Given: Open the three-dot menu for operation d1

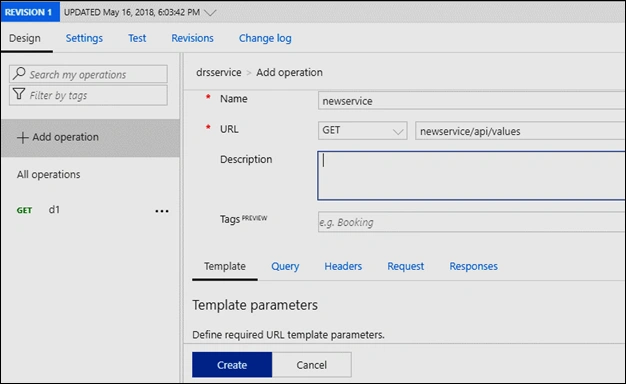Looking at the screenshot, I should click(x=162, y=211).
